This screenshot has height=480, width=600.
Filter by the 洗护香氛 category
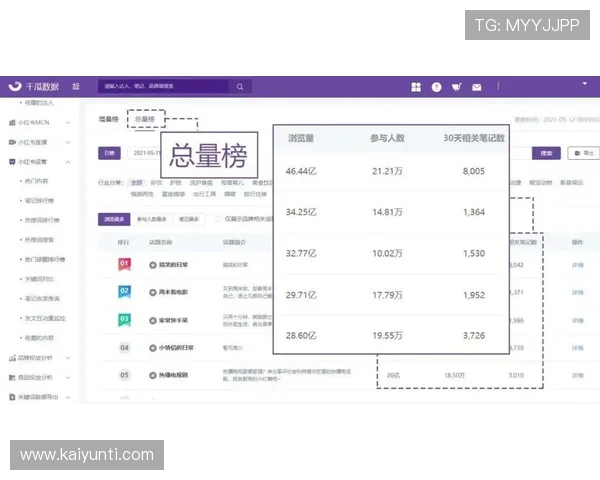point(201,183)
